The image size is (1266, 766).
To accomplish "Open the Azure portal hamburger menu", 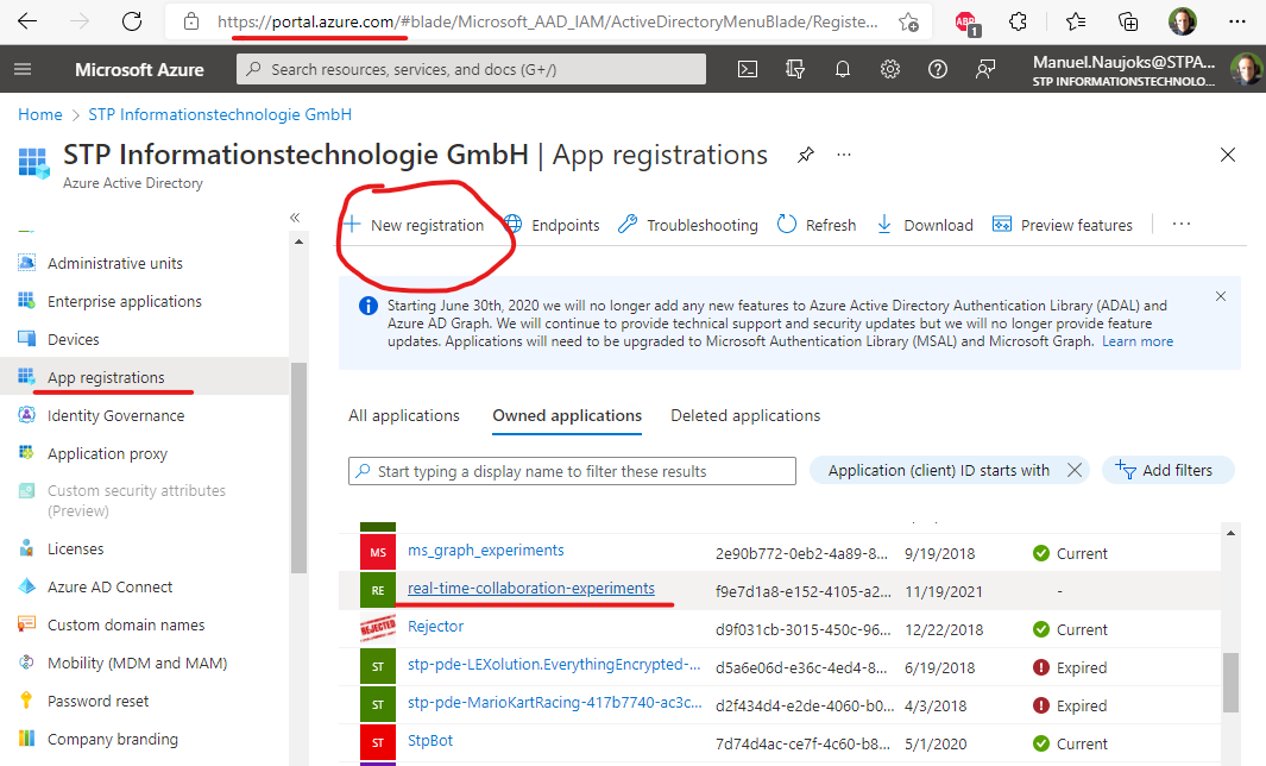I will (23, 69).
